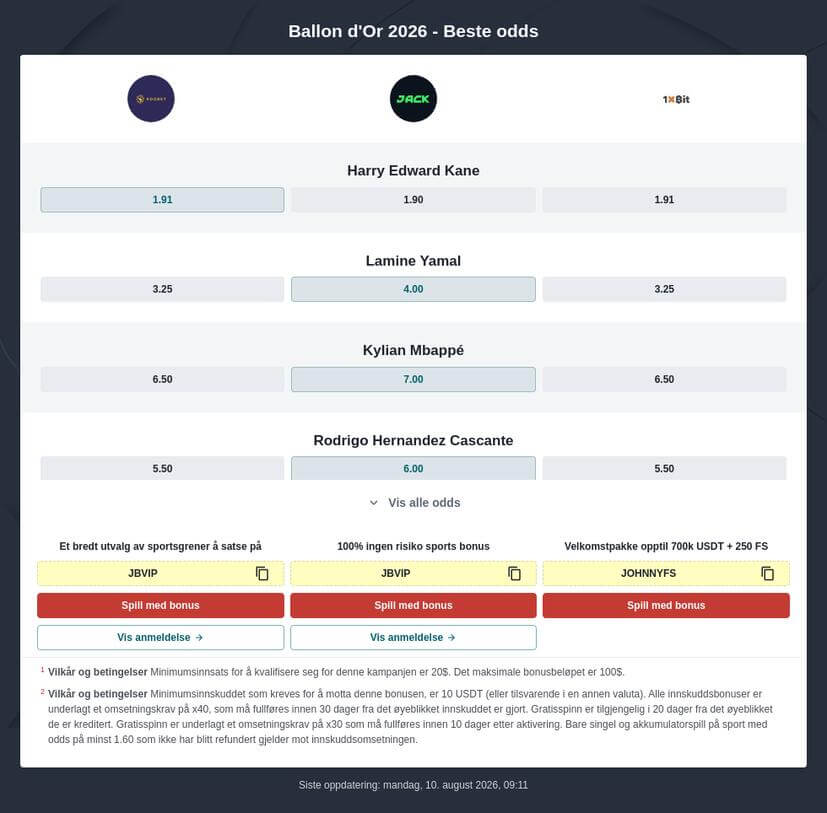The image size is (827, 813).
Task: Copy the first JBVIP bonus code
Action: click(262, 573)
